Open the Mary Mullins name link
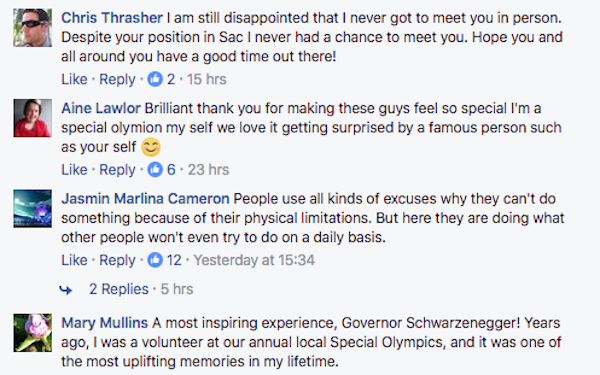 pos(104,323)
